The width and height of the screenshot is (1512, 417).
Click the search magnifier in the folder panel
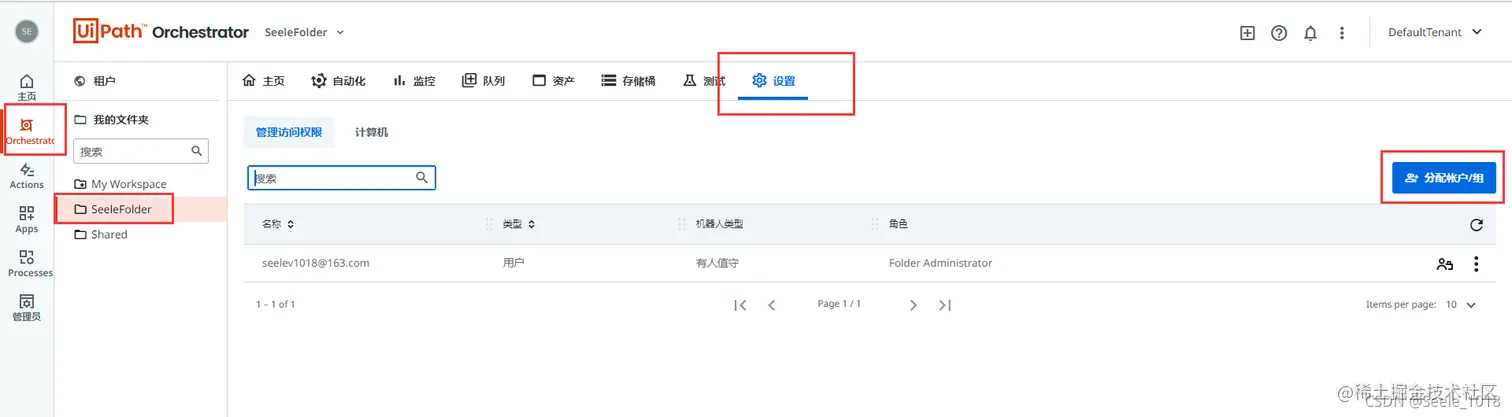click(x=197, y=151)
